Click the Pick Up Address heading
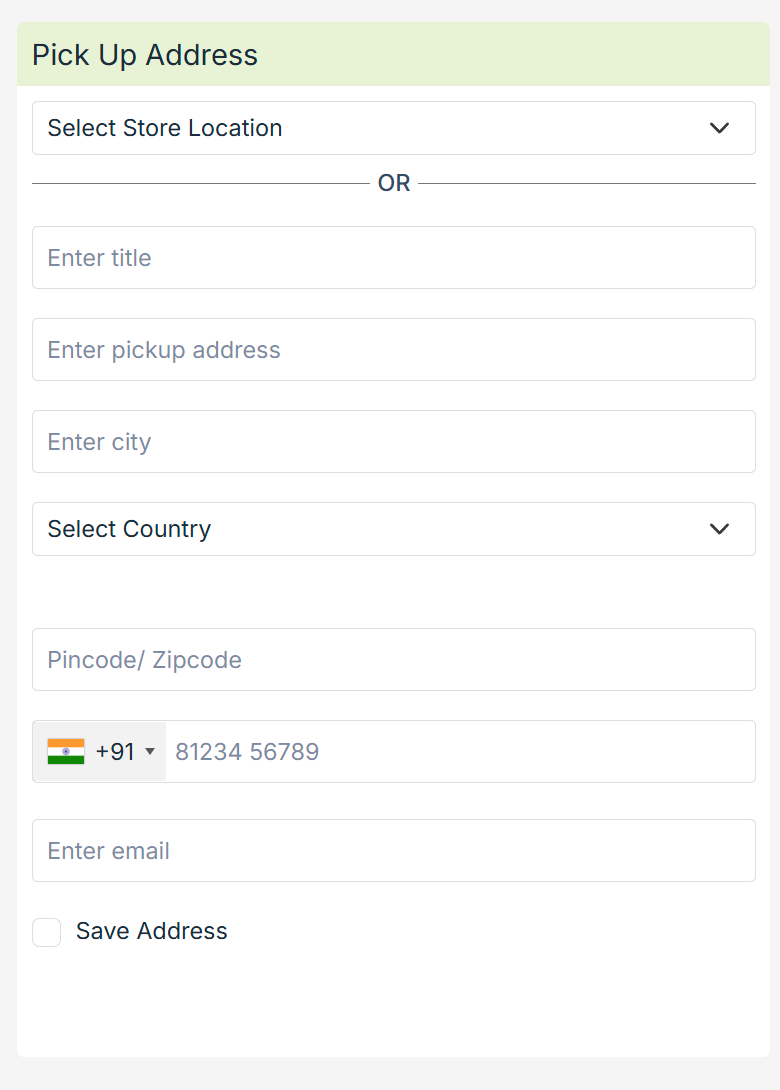Screen dimensions: 780x1090 click(145, 55)
